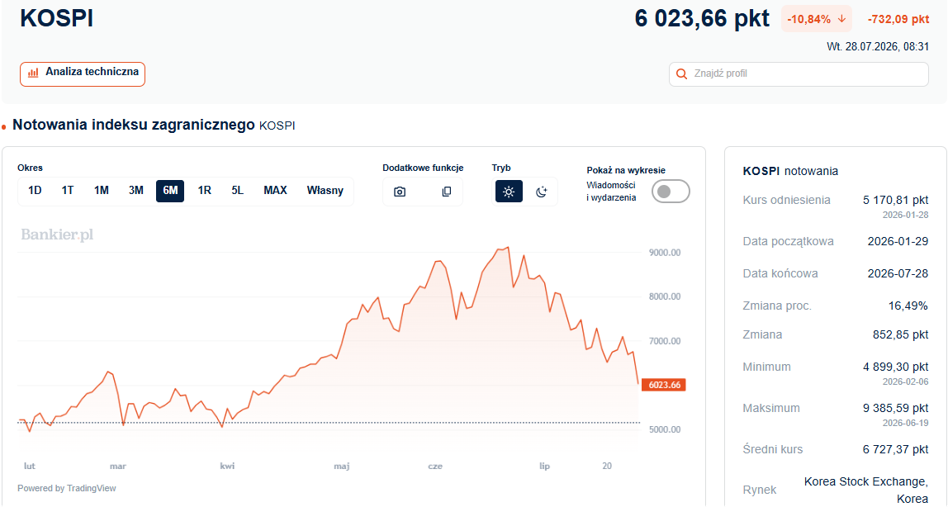This screenshot has width=948, height=507.
Task: Click the Zmiana value 852,85 pkt
Action: point(901,335)
